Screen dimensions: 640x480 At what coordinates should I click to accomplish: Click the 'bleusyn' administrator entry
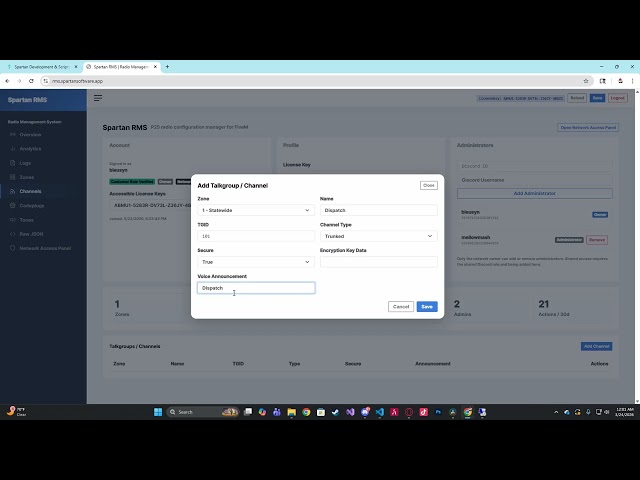[535, 214]
